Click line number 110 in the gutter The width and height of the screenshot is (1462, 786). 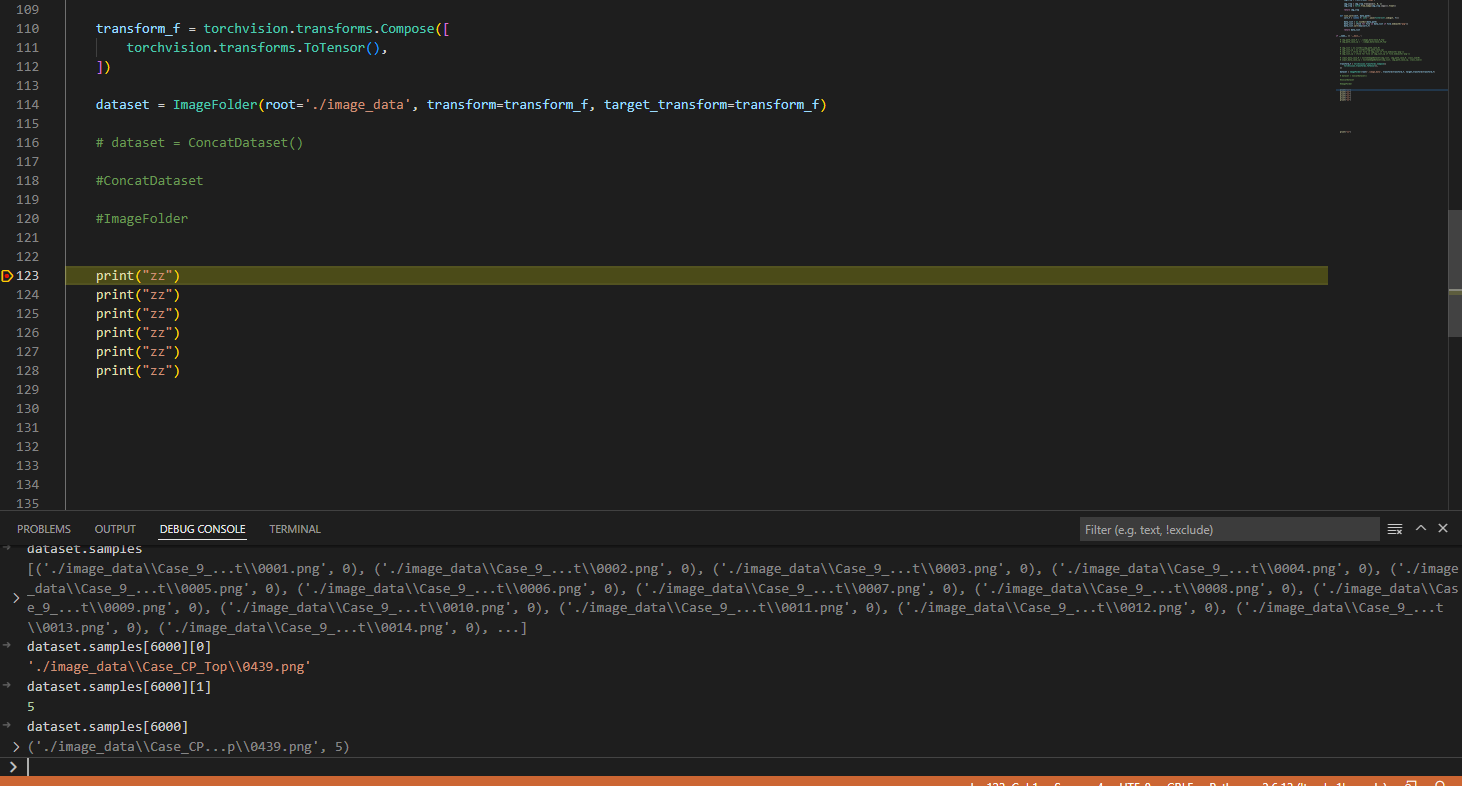tap(28, 28)
